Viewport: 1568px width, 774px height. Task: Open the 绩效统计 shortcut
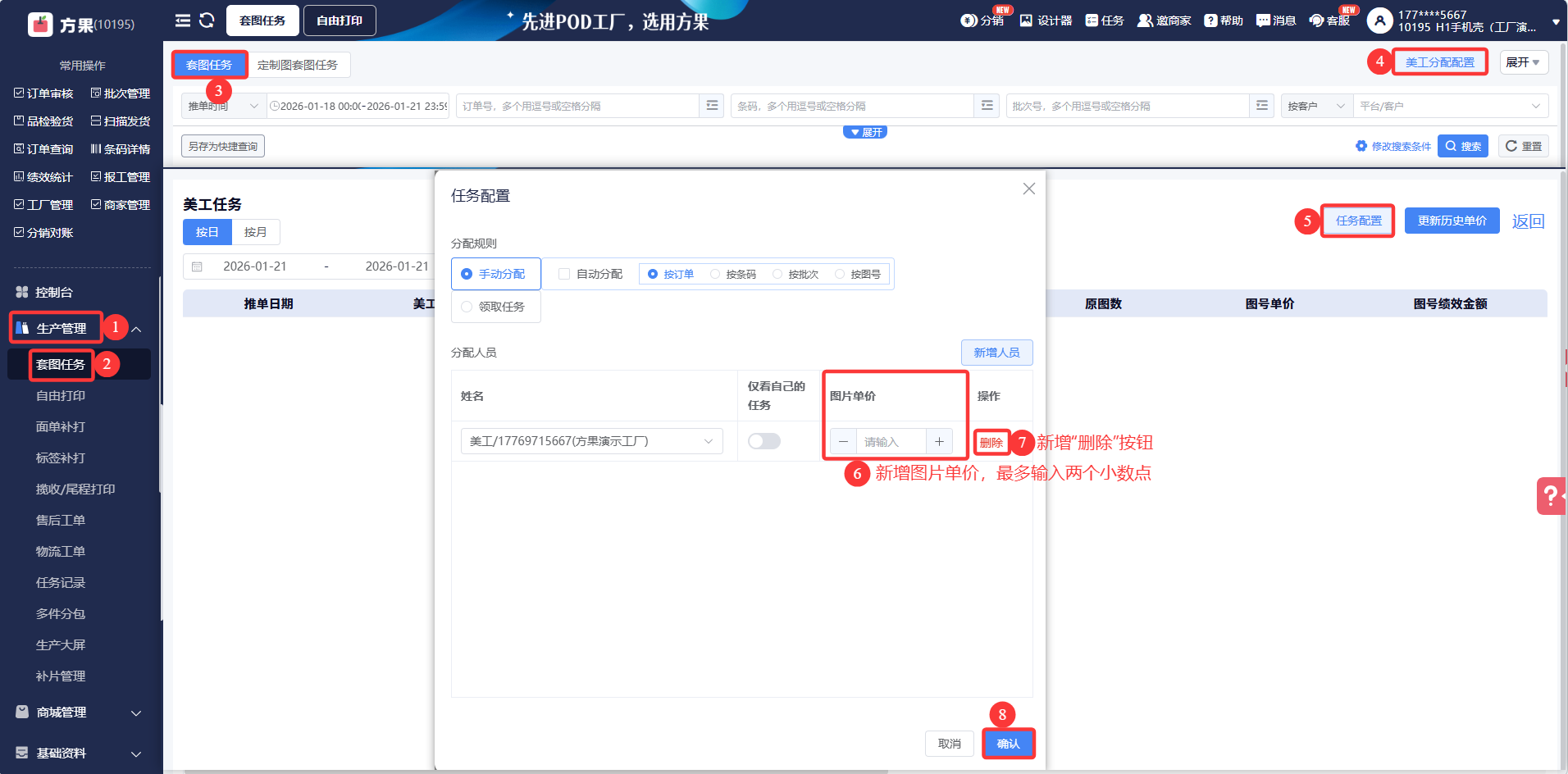(x=43, y=177)
